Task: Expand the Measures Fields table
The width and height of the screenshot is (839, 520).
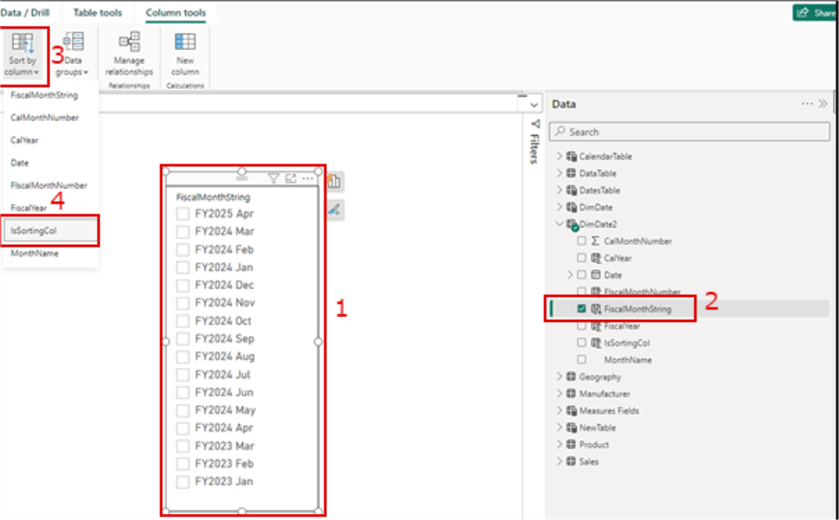Action: click(x=559, y=411)
